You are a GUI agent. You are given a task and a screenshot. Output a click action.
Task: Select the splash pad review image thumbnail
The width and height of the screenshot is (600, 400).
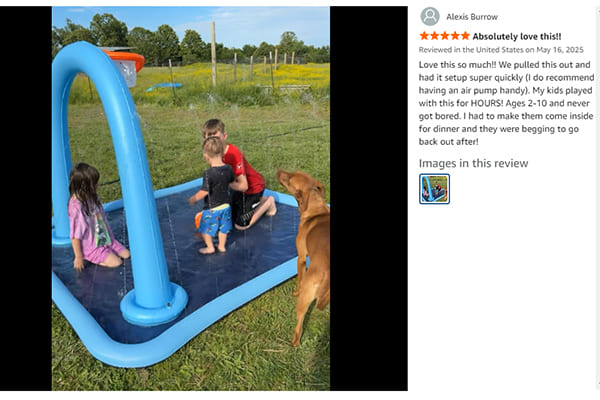tap(434, 189)
